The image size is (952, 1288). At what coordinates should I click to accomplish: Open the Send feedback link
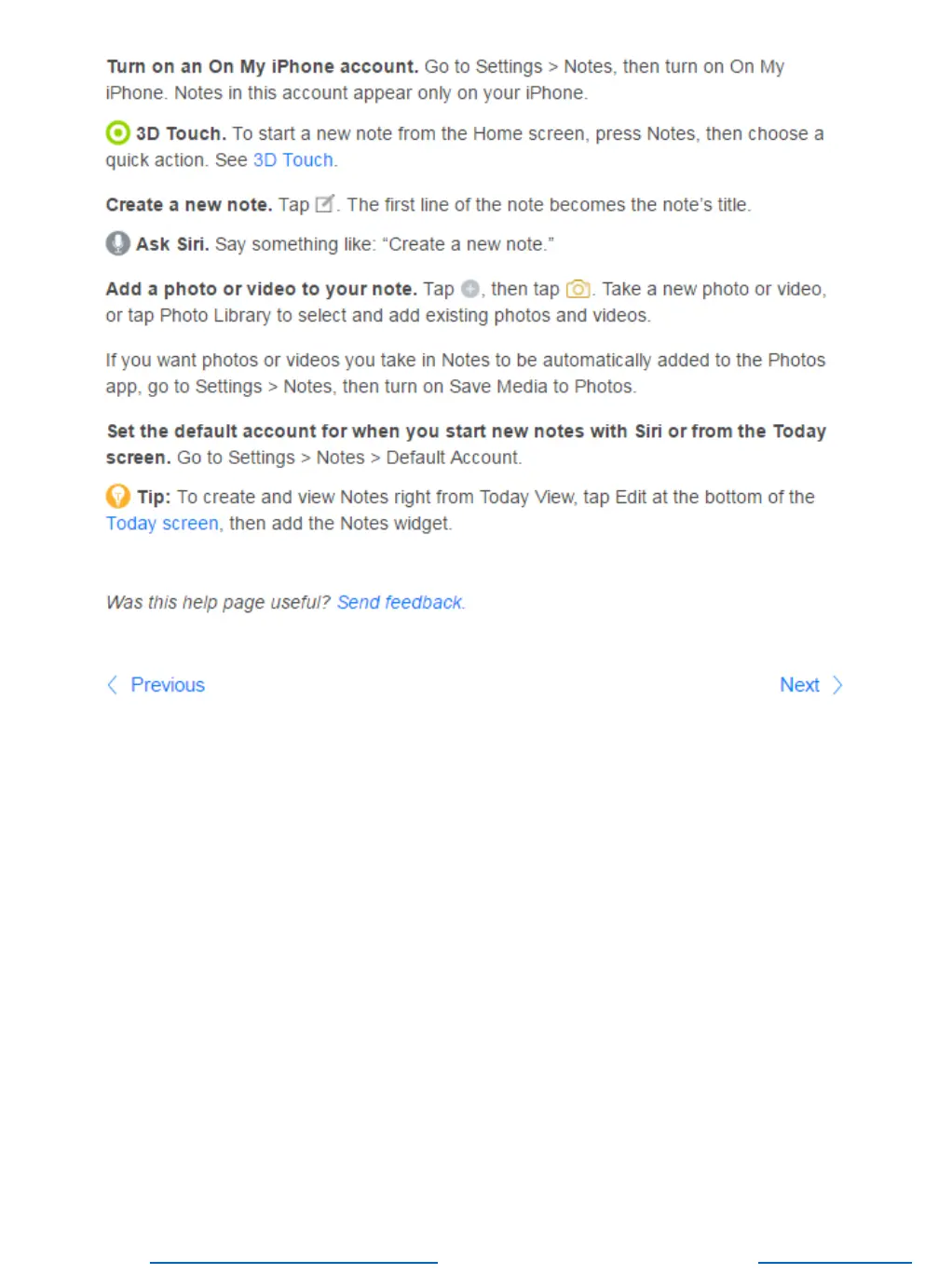tap(400, 602)
